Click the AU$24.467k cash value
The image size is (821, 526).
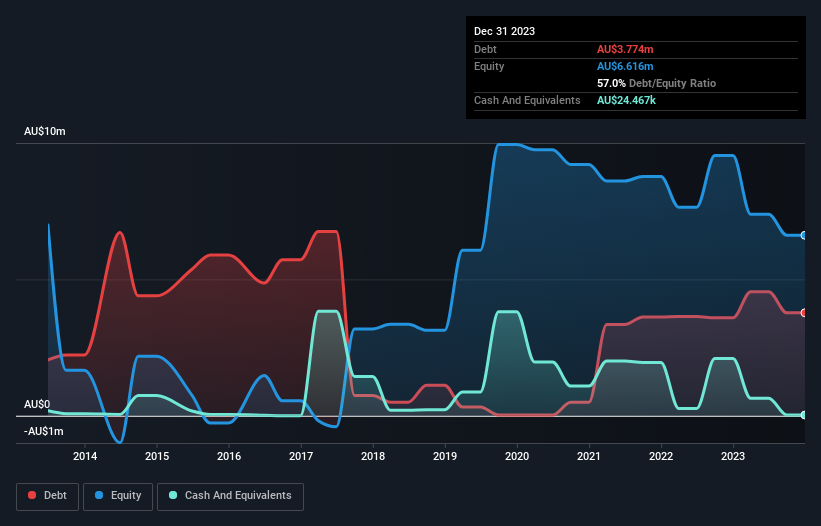tap(626, 100)
